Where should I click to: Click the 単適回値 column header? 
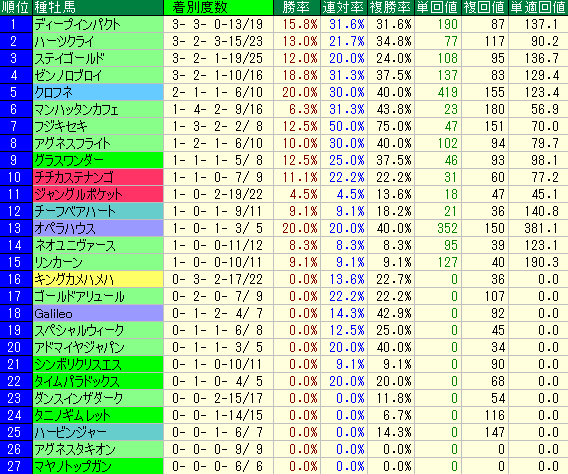(539, 7)
